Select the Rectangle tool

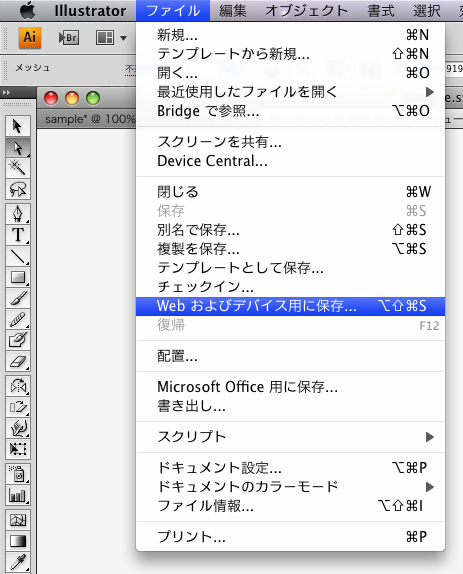[x=18, y=277]
